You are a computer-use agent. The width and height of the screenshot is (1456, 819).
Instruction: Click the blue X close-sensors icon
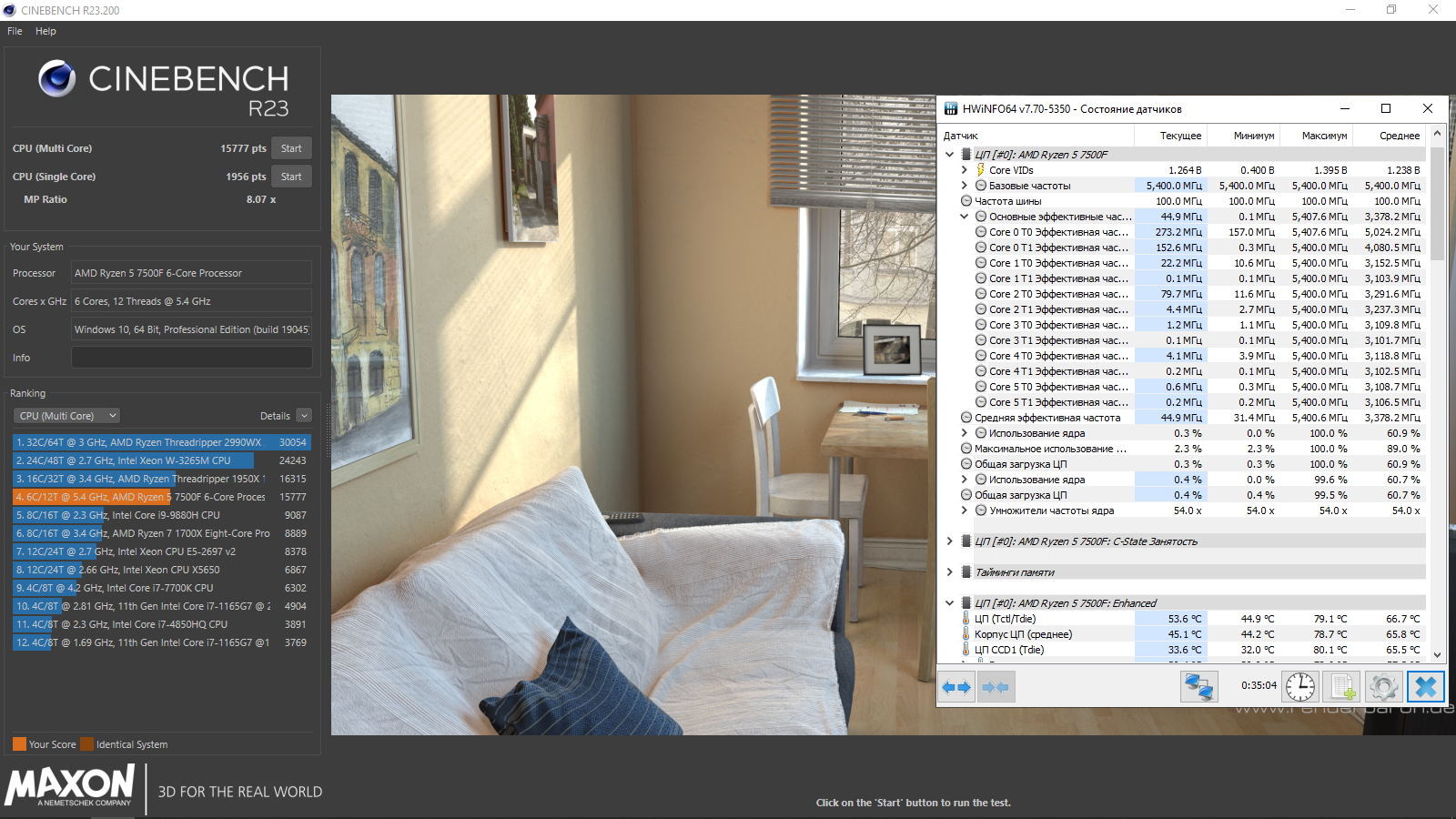(x=1426, y=686)
